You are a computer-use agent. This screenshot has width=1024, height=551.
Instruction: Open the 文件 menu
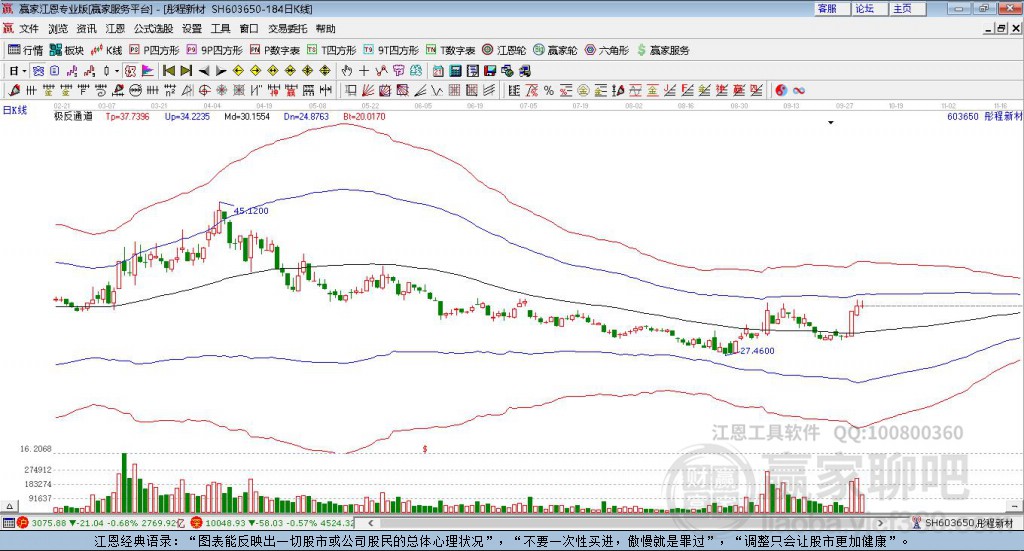pos(29,29)
